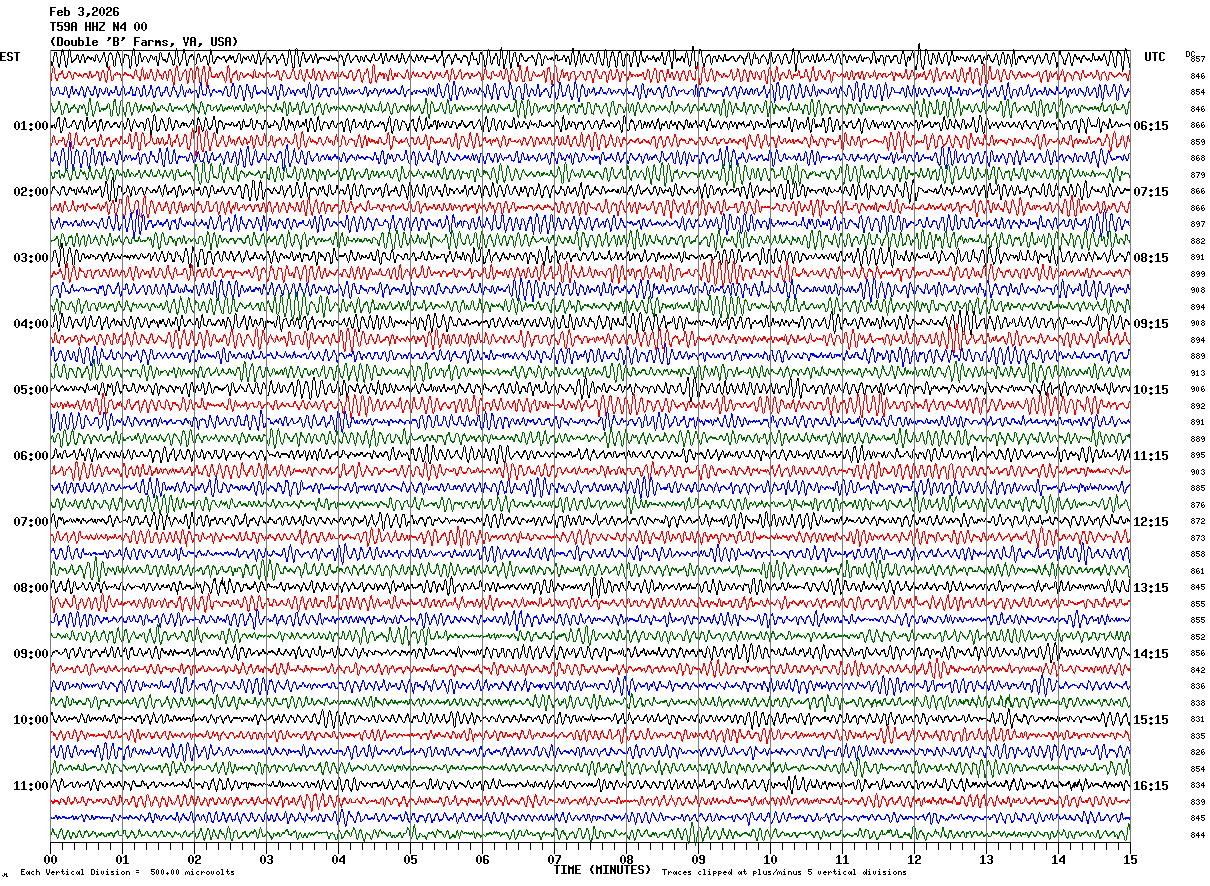
Task: Click the DC offset value "899"
Action: click(x=1198, y=274)
